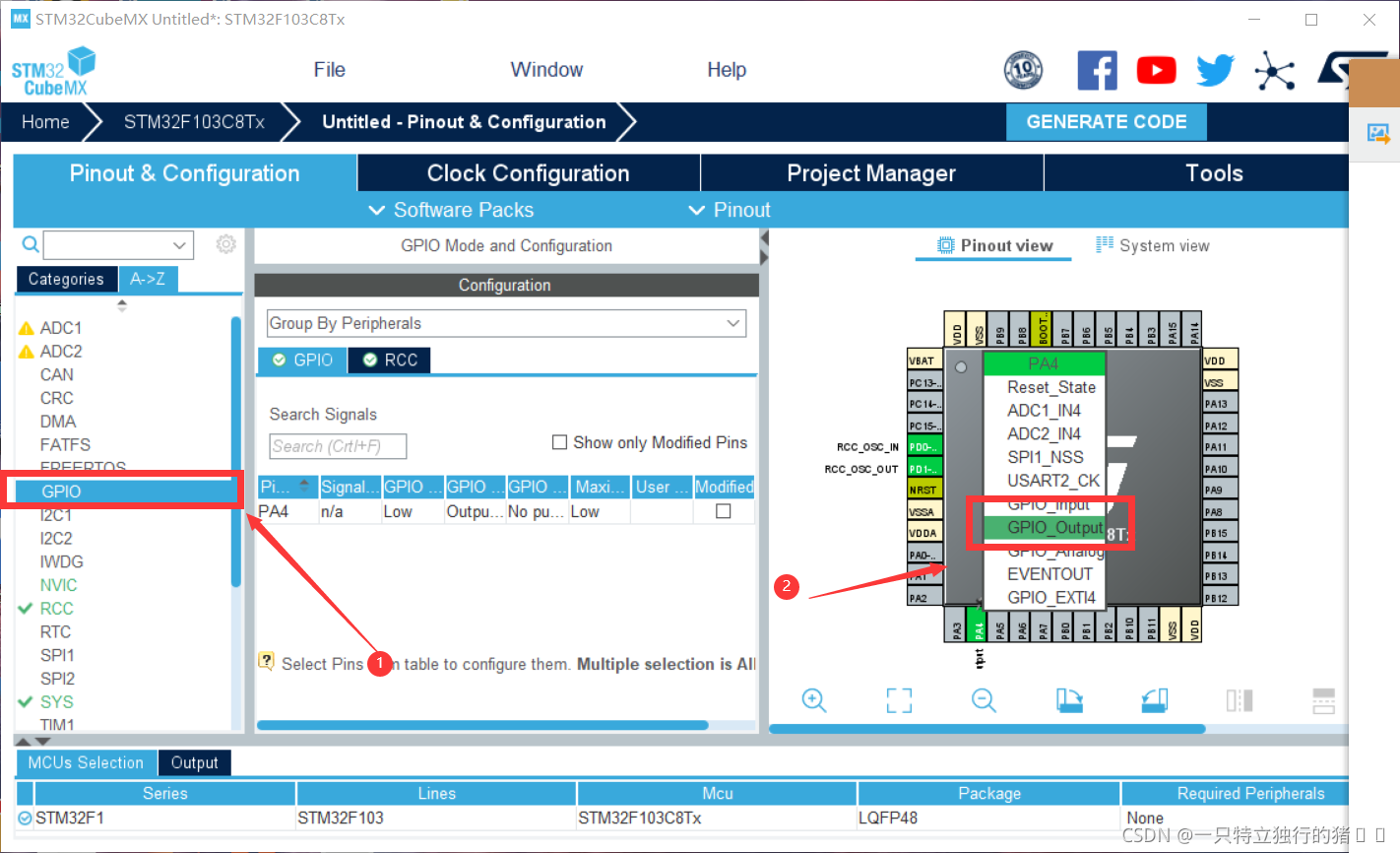The image size is (1400, 853).
Task: Click the image icon in side panel
Action: tap(1376, 133)
